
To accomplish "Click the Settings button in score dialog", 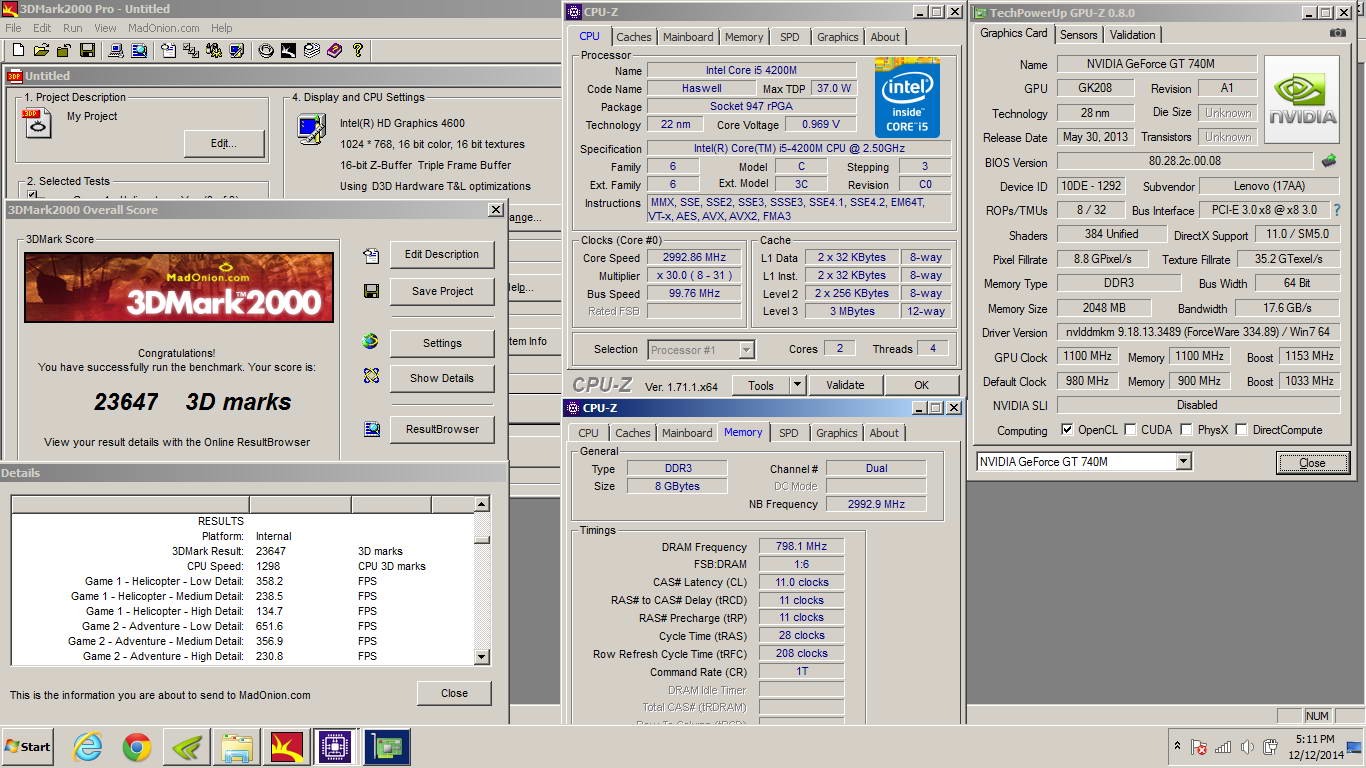I will 442,343.
